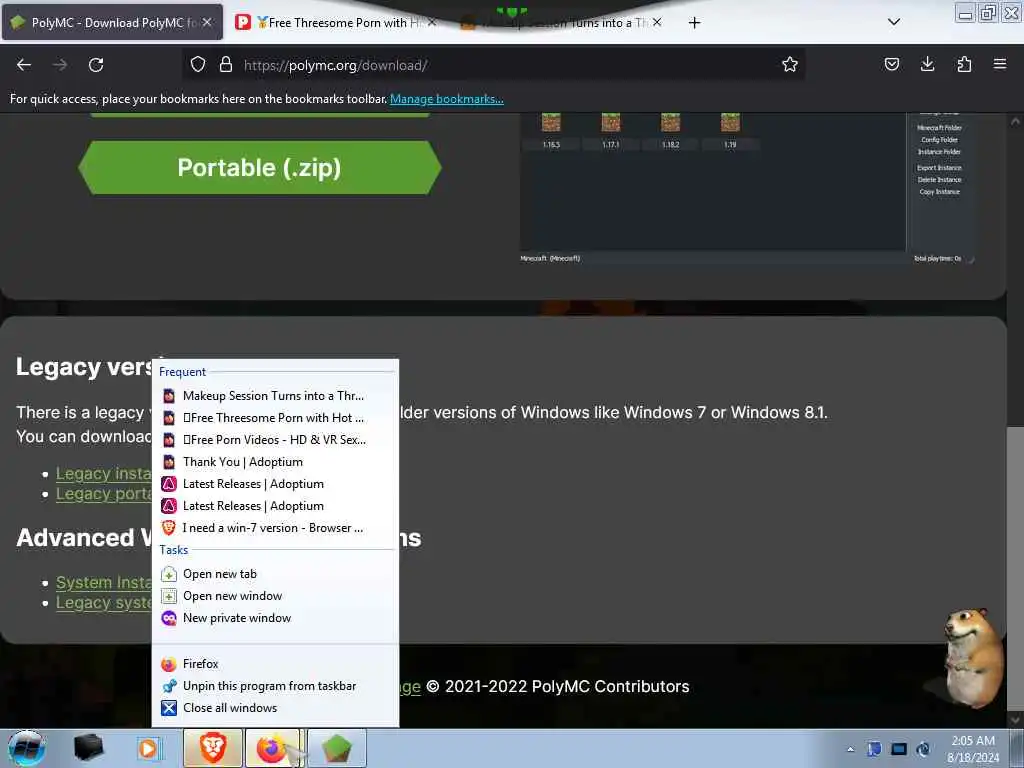View site security lock information

point(226,65)
